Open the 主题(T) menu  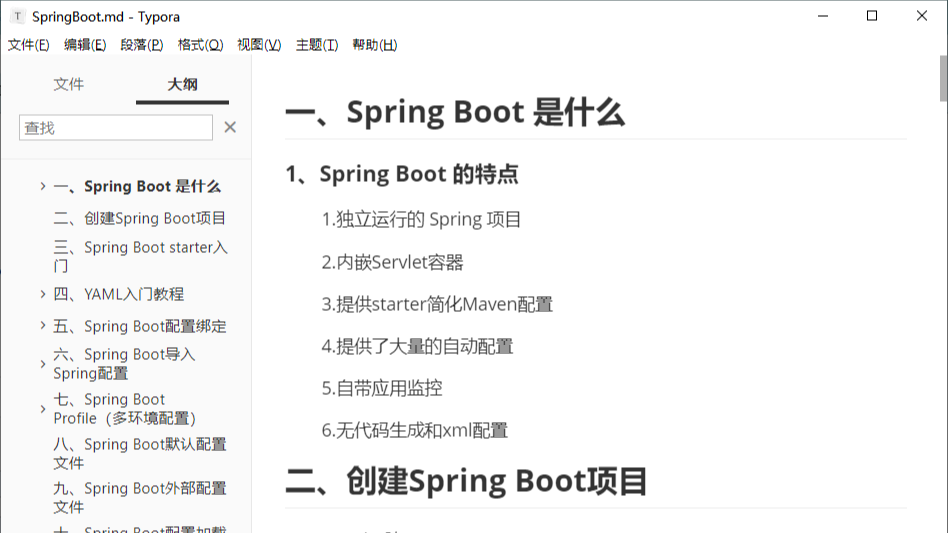click(x=317, y=45)
